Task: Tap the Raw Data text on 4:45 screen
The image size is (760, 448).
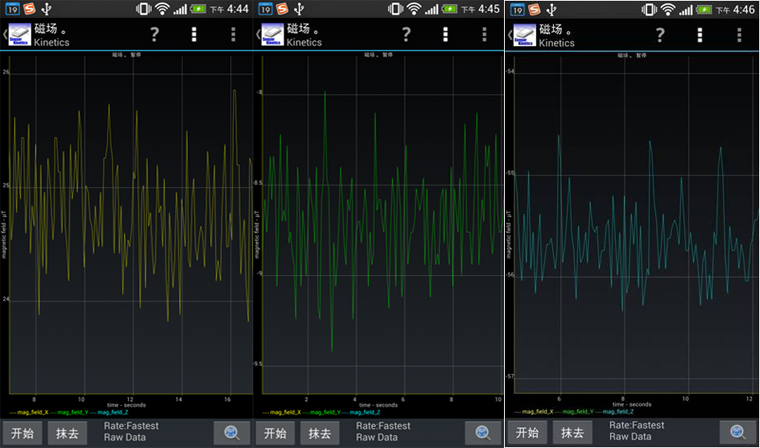Action: [377, 437]
